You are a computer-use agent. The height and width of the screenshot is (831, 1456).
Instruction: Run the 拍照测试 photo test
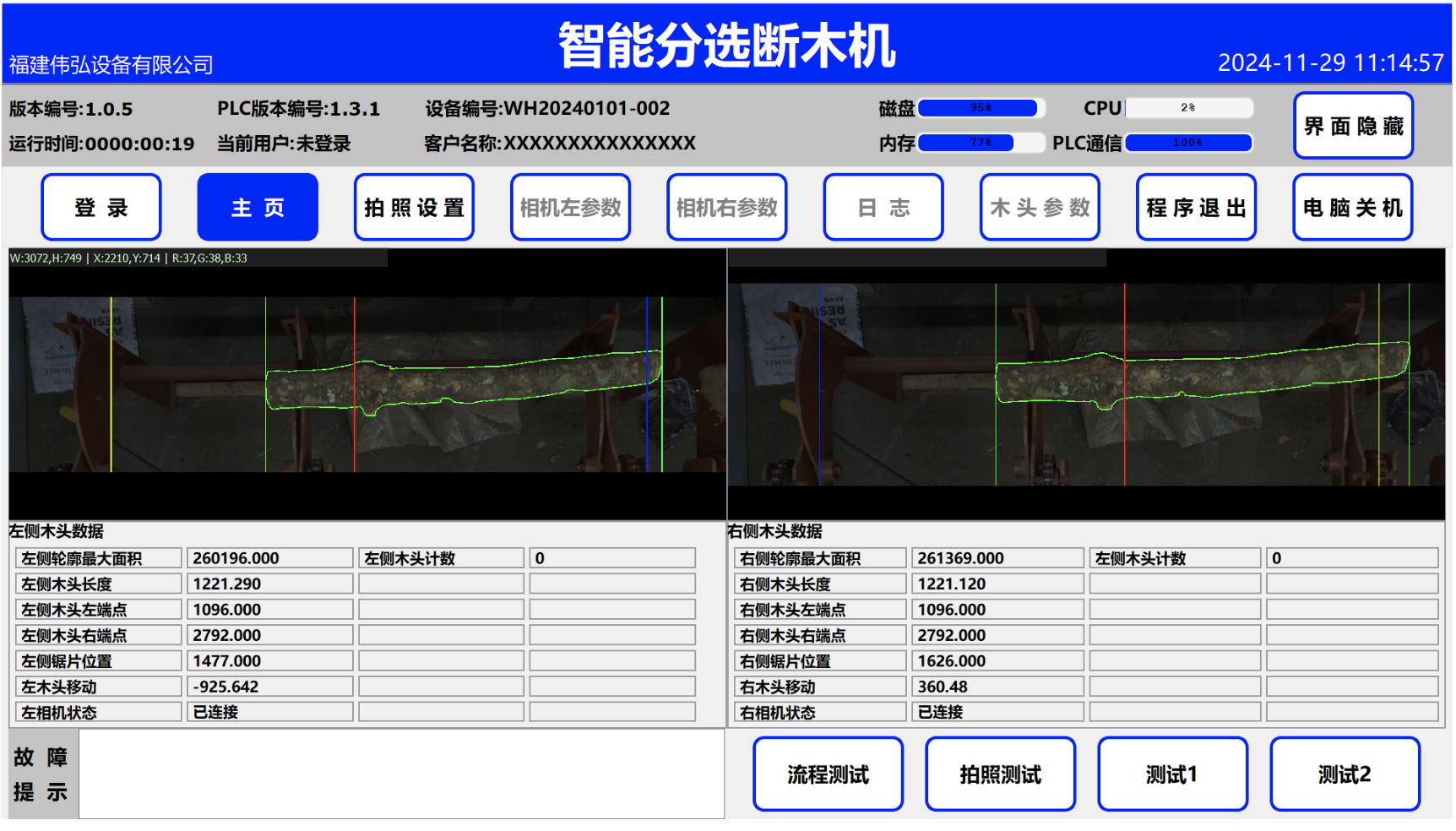(1000, 774)
